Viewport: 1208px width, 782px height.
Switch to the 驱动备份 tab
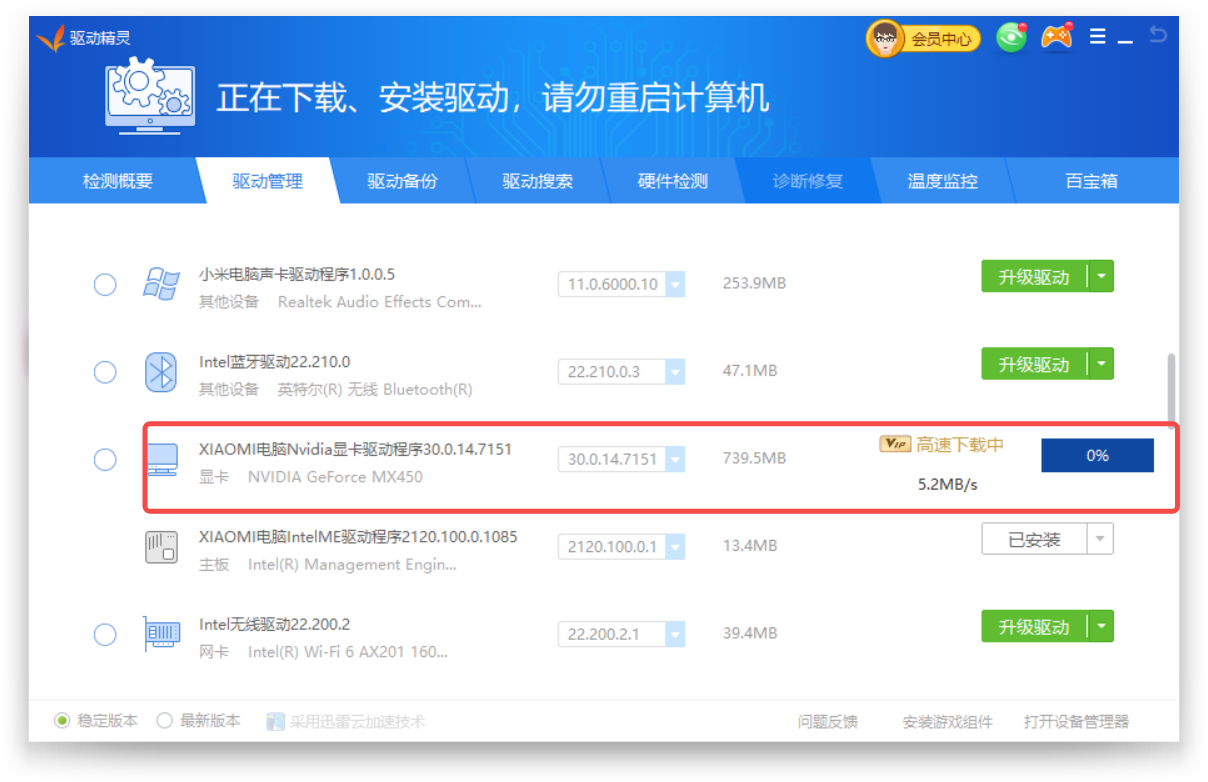tap(402, 182)
